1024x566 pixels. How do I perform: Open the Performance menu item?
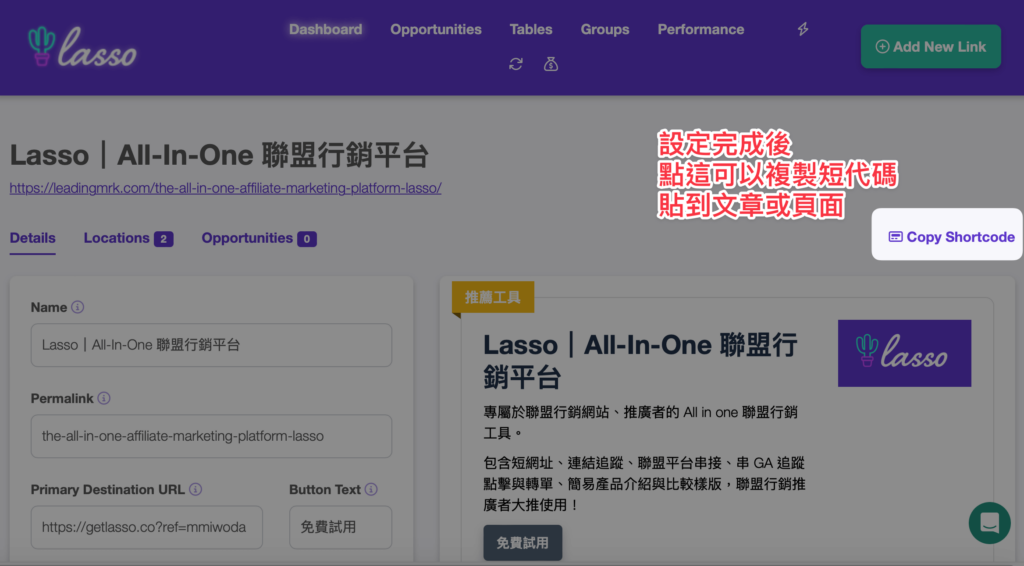coord(701,29)
